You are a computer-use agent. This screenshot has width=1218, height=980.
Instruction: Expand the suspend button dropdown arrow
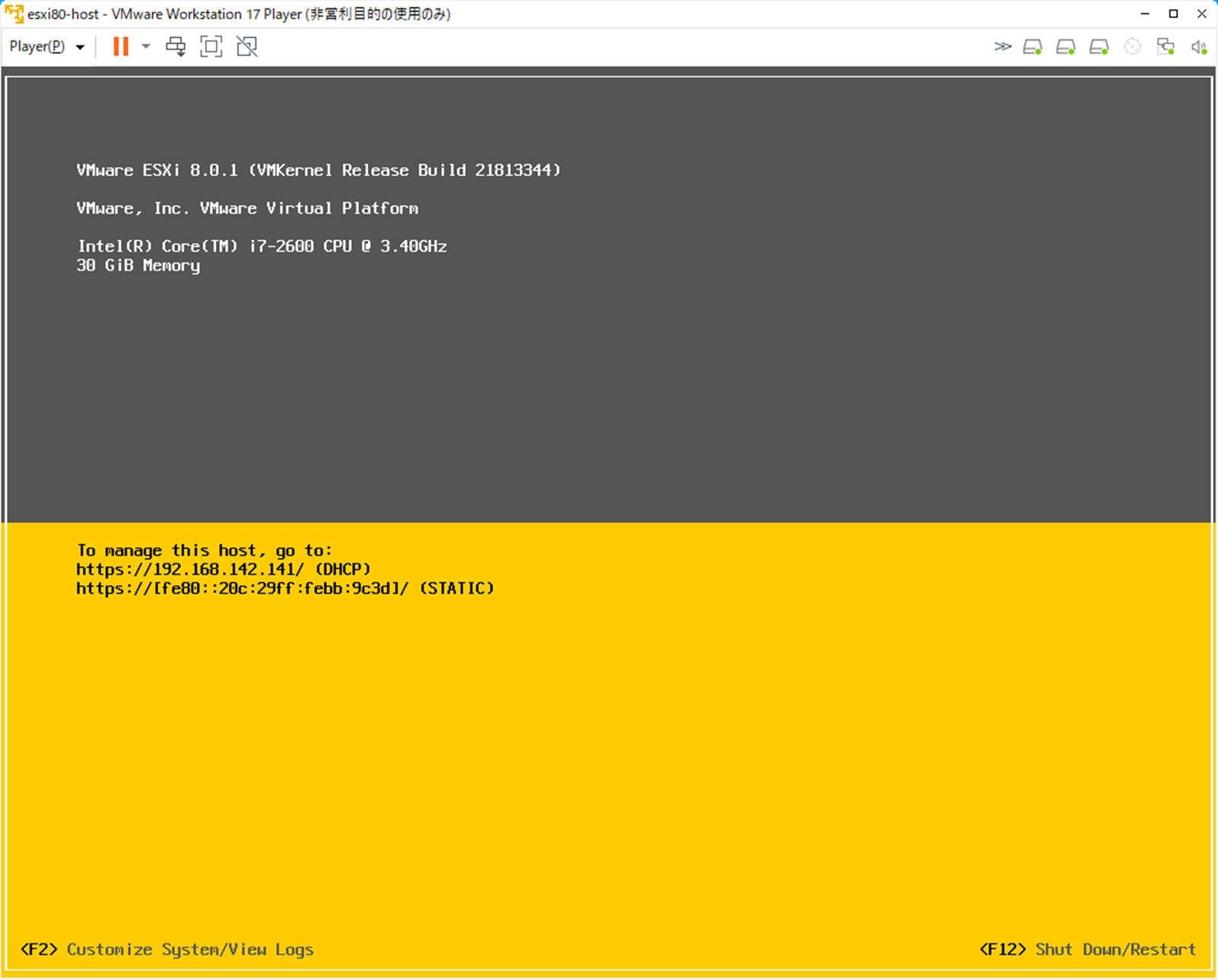[144, 46]
